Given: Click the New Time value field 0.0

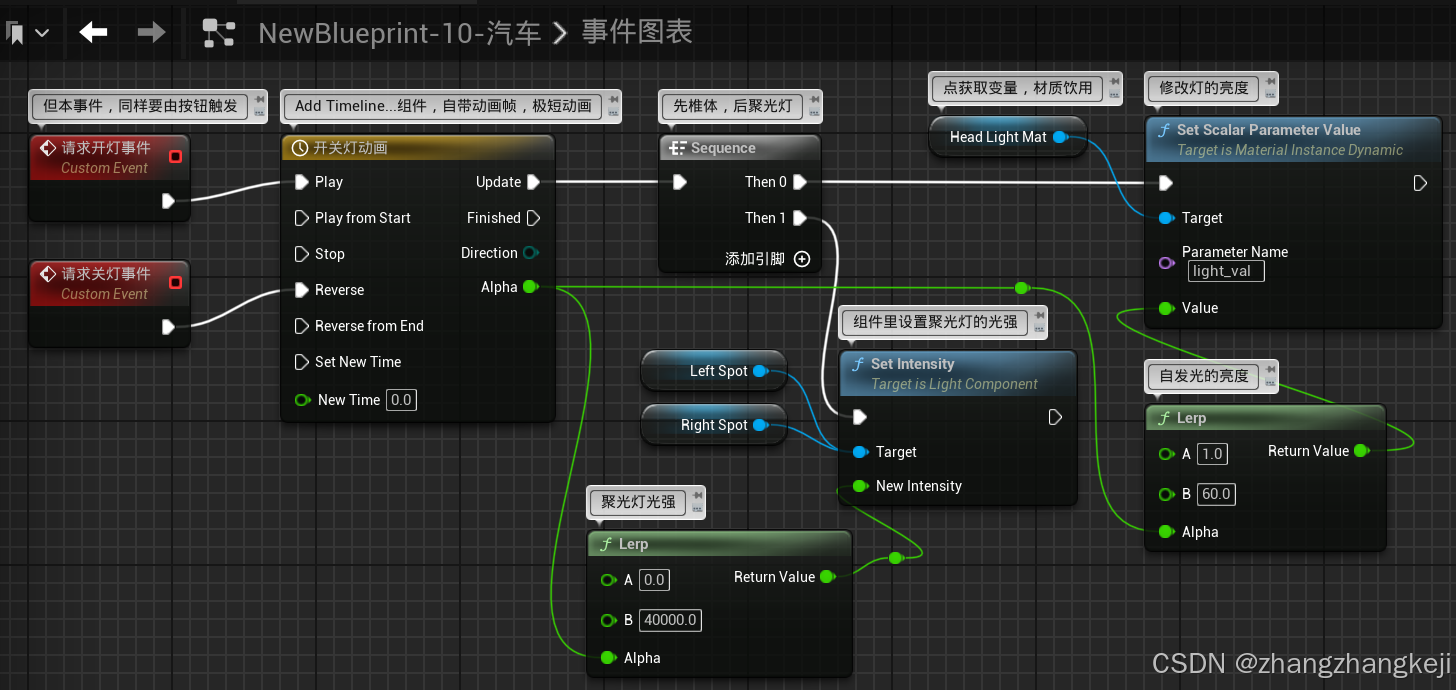Looking at the screenshot, I should [401, 400].
